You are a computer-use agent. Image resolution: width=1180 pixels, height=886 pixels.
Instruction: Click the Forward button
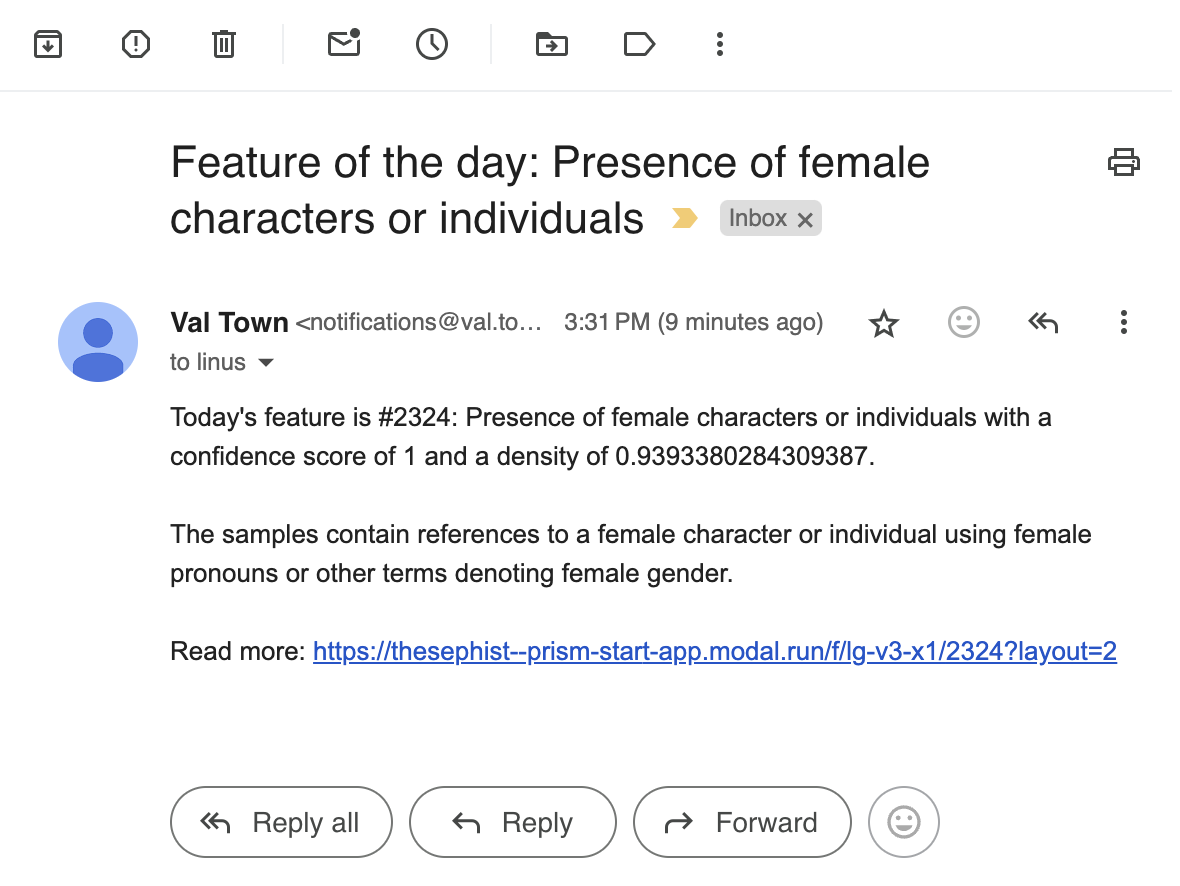[742, 823]
